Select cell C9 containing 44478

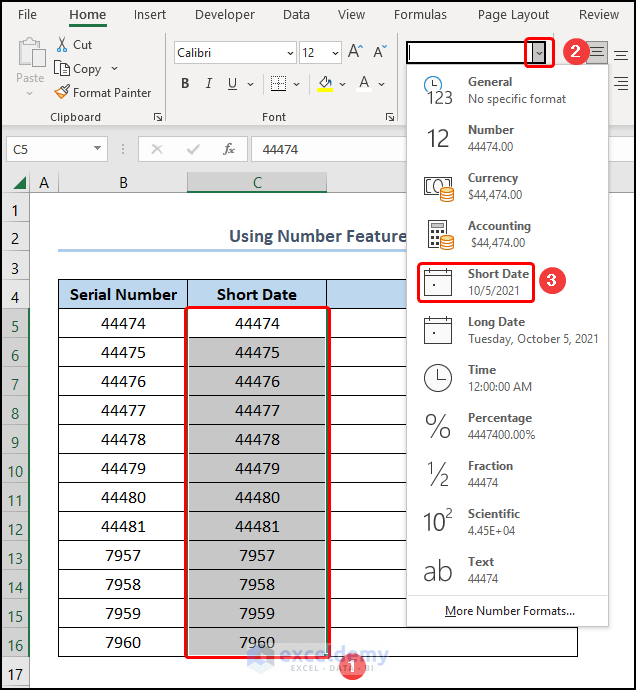257,440
